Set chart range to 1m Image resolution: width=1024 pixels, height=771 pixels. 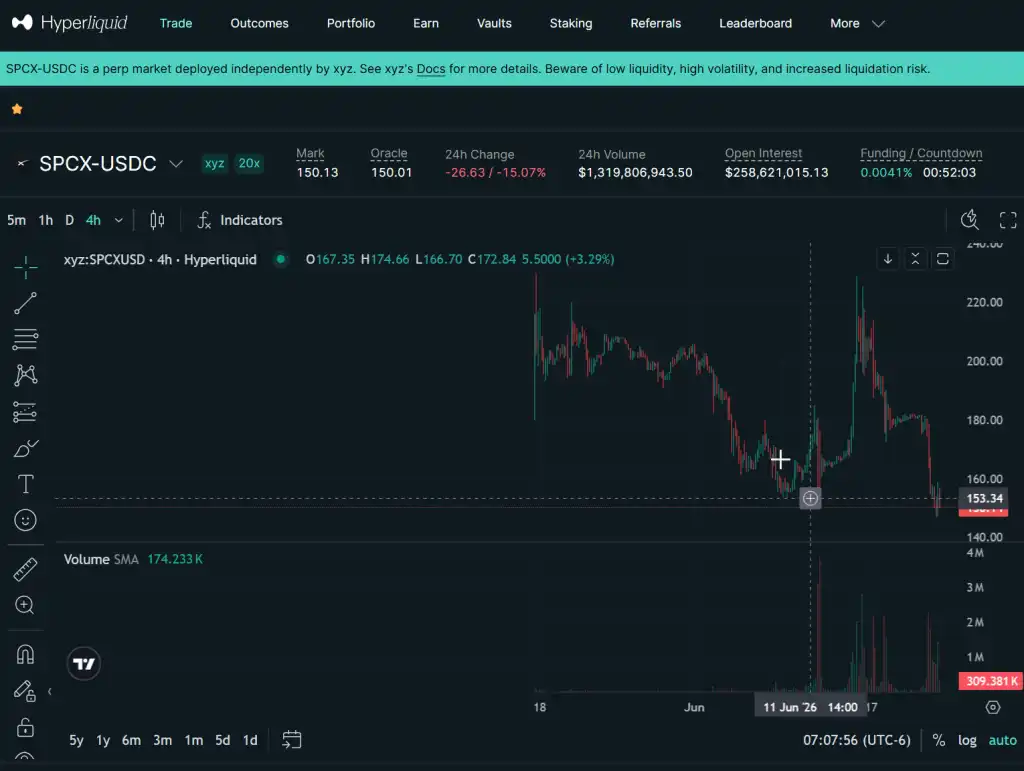[193, 740]
